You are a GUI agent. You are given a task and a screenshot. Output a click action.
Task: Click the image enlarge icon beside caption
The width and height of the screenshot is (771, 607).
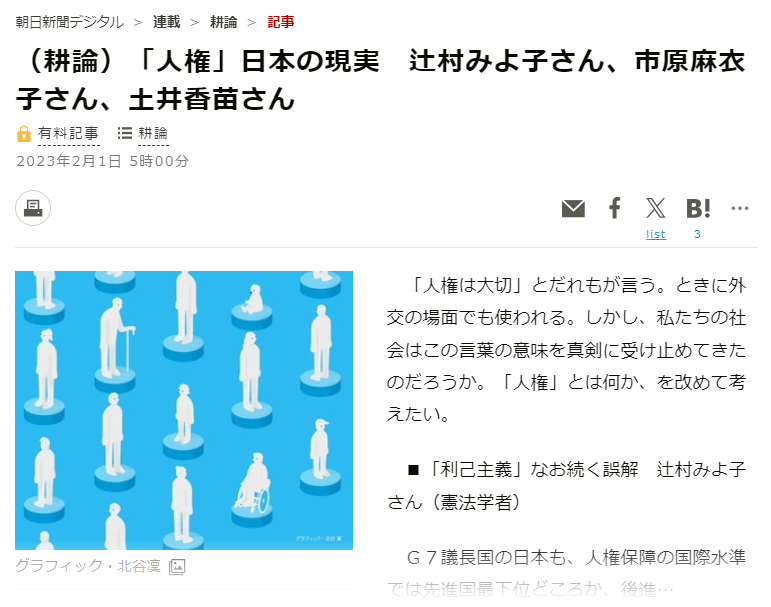click(x=177, y=567)
